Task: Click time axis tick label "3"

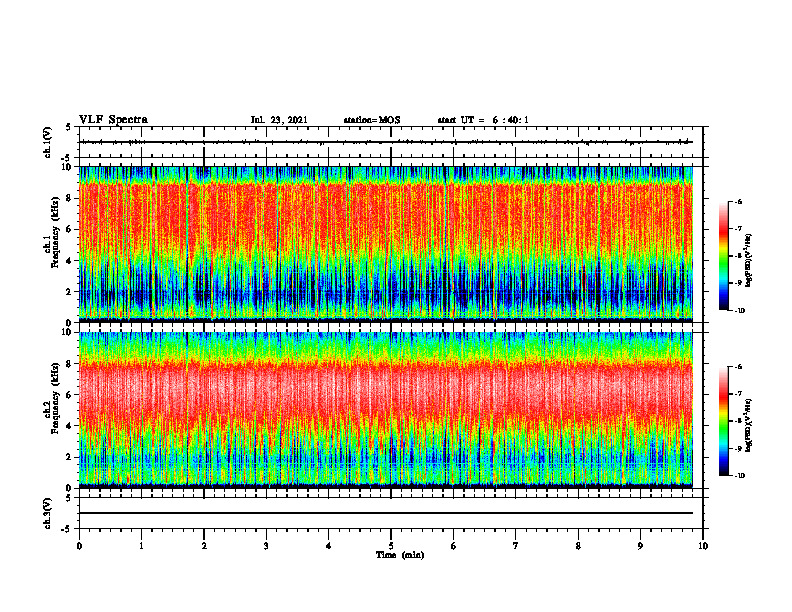Action: [x=266, y=546]
